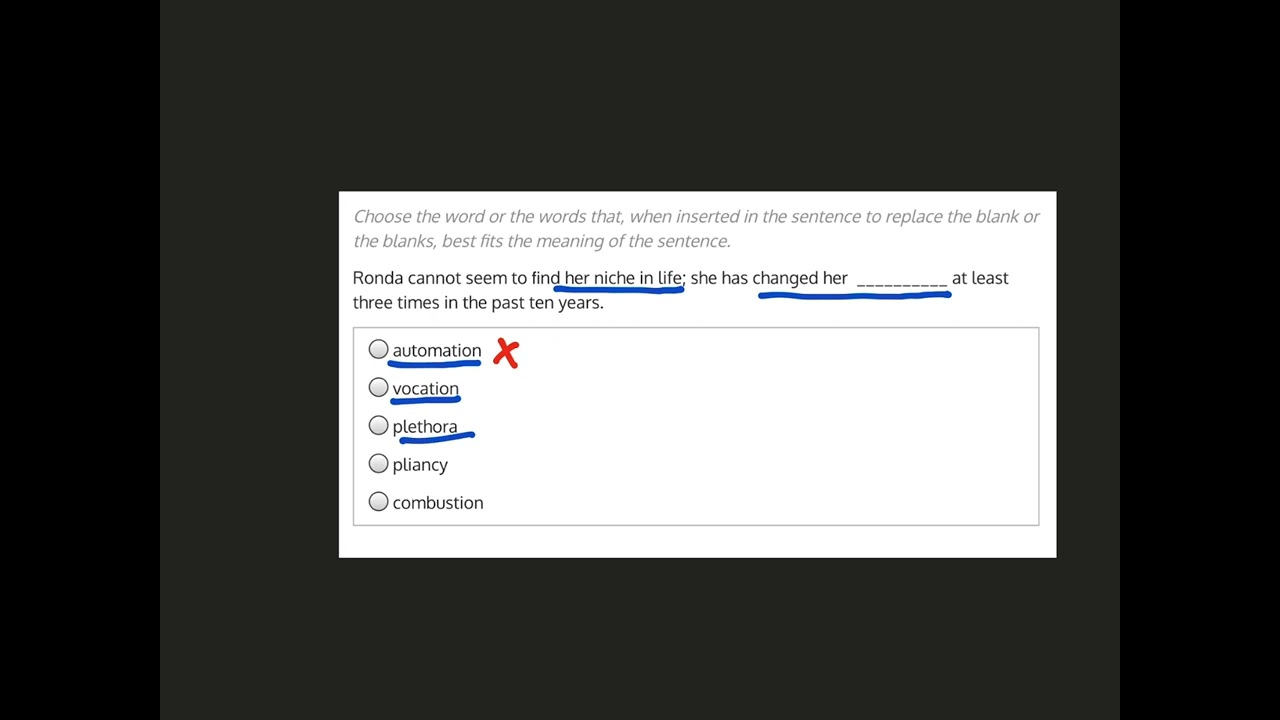
Task: Click the word automation label
Action: coord(436,350)
